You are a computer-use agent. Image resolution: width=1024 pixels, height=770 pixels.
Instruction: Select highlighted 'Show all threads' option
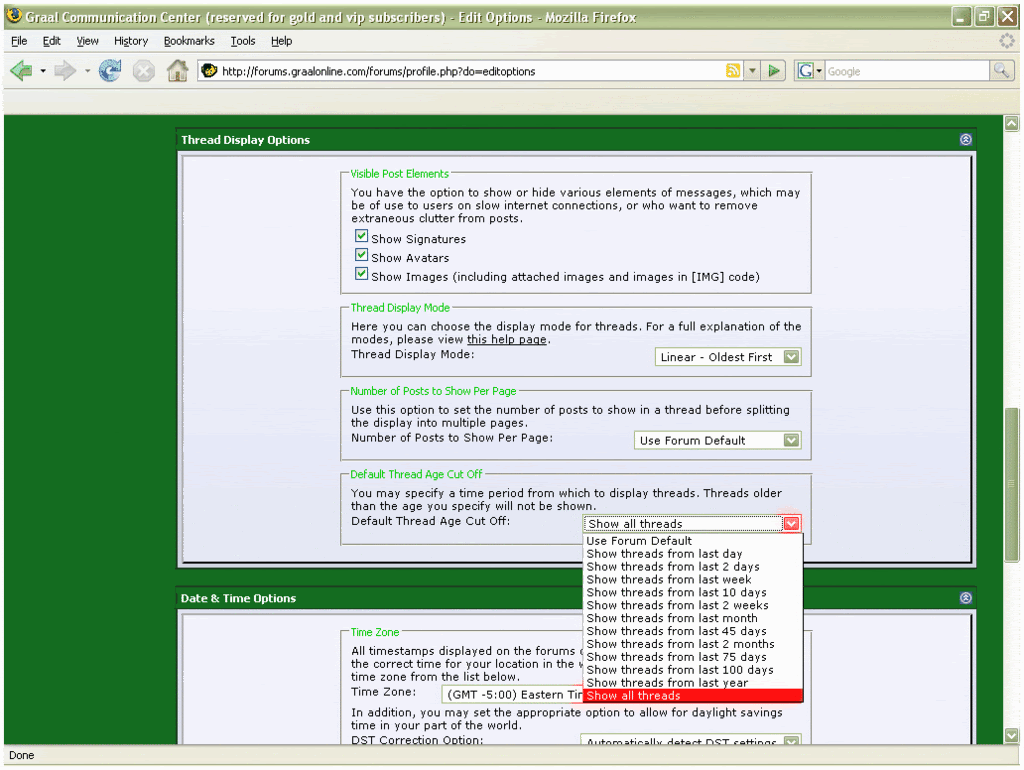click(692, 696)
